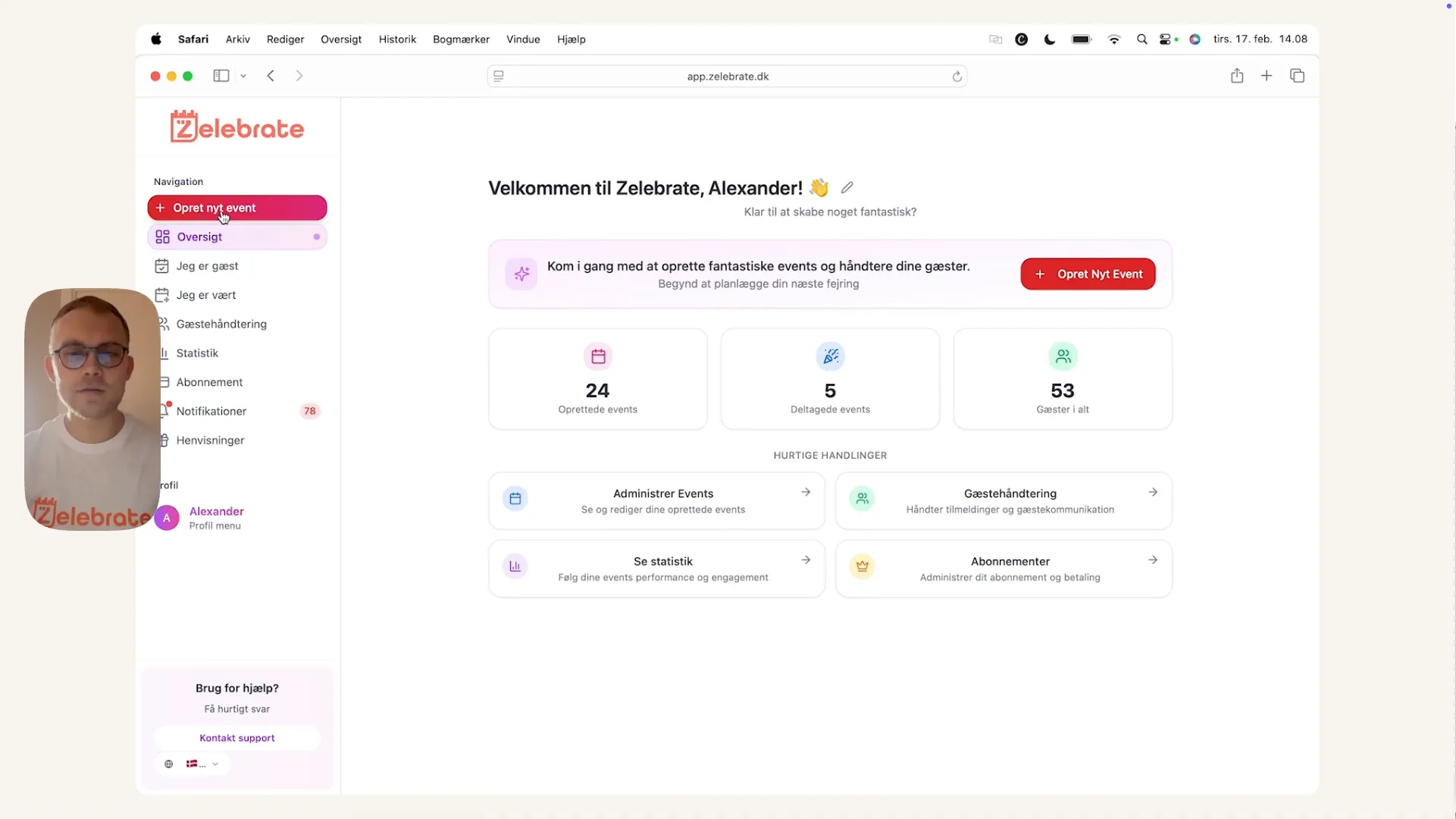
Task: Expand the language selector chevron
Action: click(x=215, y=764)
